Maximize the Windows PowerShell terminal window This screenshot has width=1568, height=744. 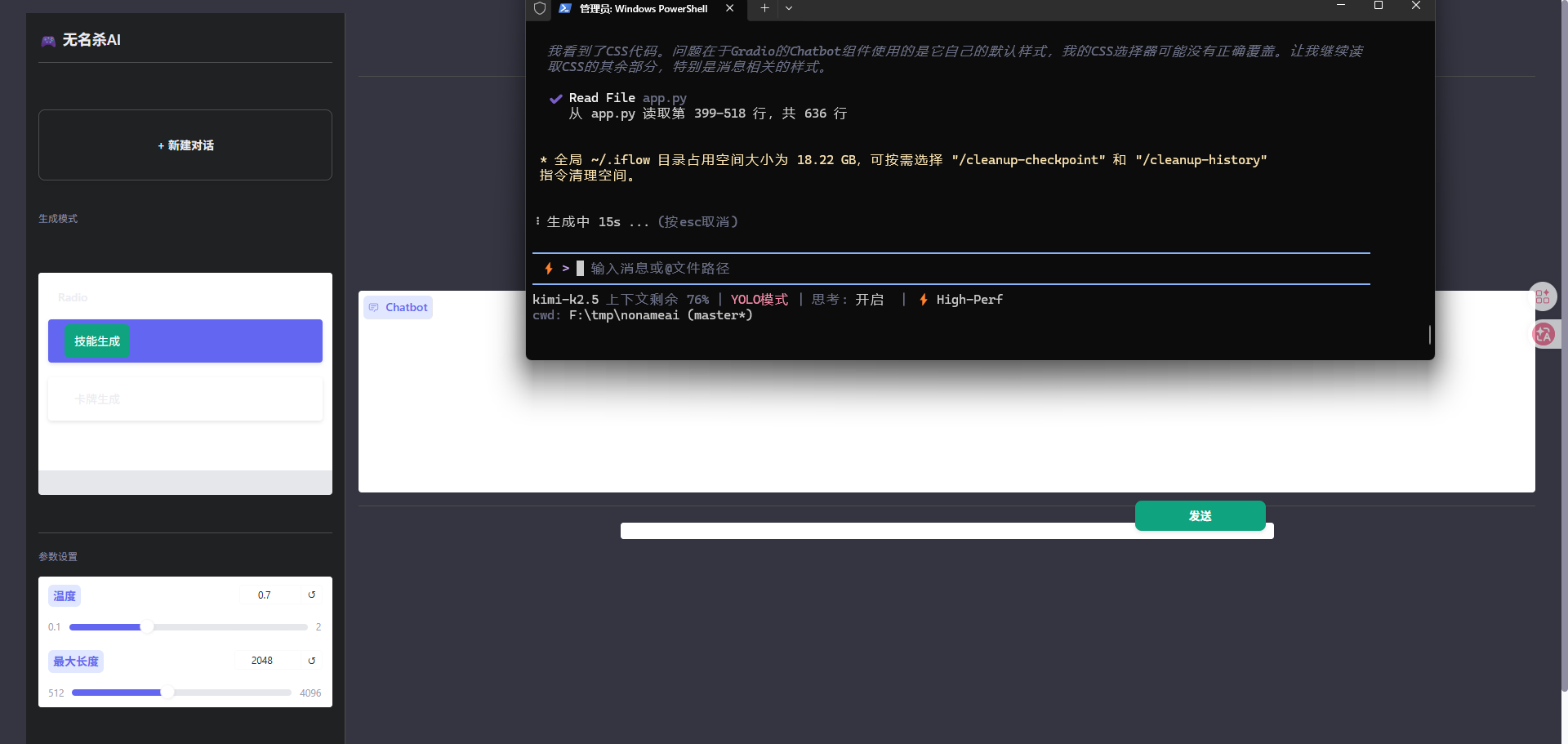[1379, 6]
